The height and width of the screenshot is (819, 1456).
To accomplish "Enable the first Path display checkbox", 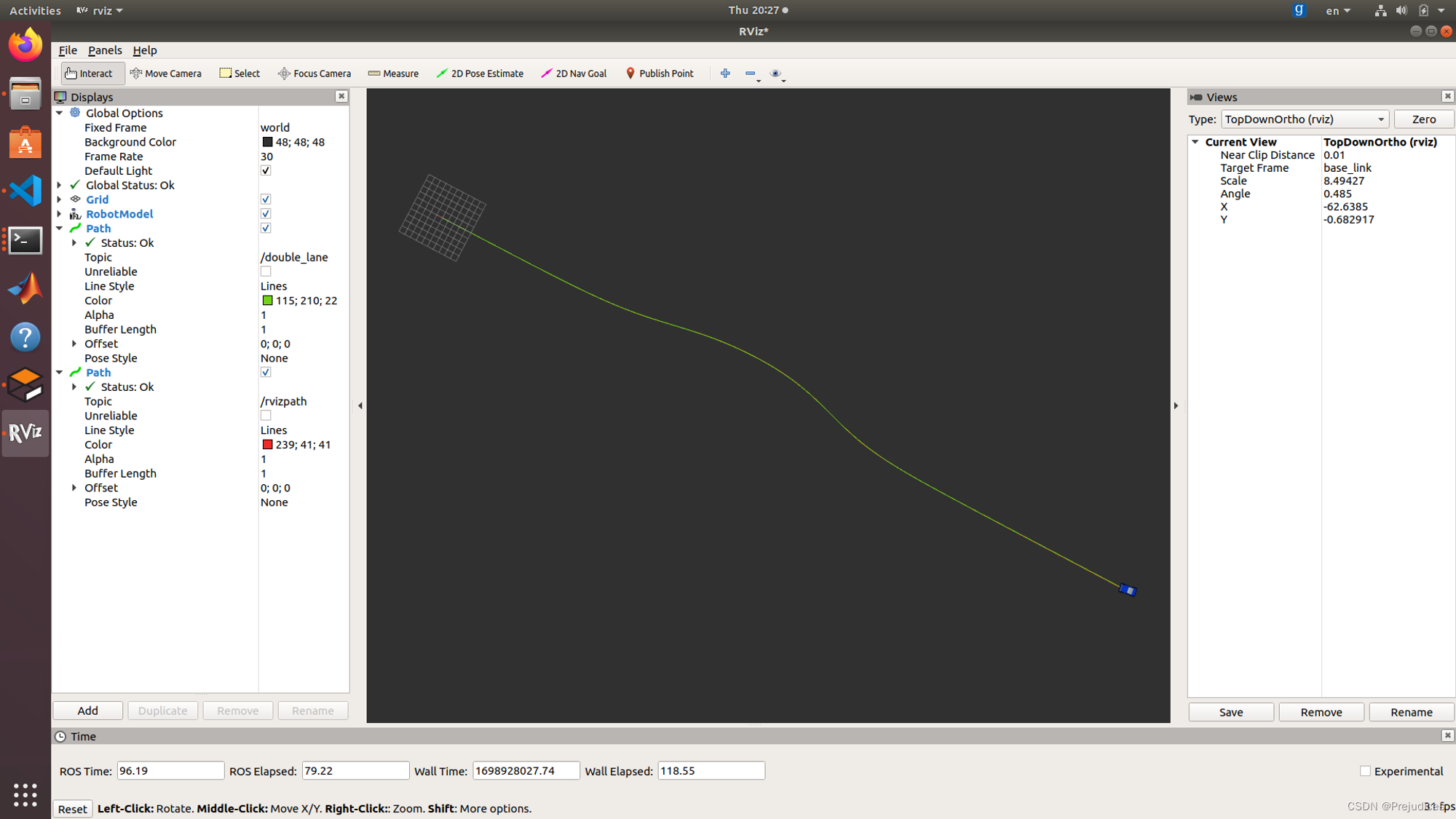I will [x=265, y=228].
